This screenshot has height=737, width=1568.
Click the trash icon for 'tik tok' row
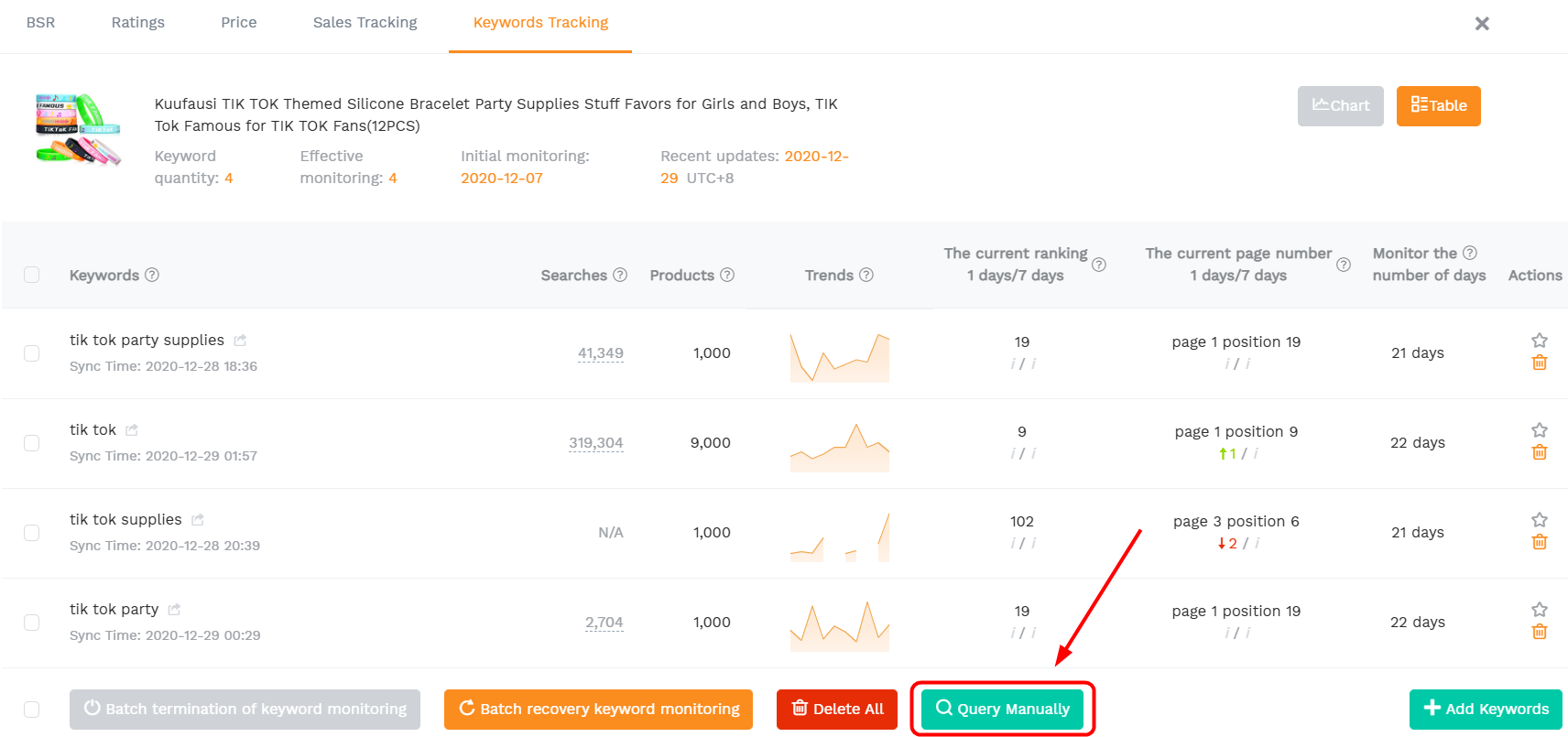click(1540, 452)
